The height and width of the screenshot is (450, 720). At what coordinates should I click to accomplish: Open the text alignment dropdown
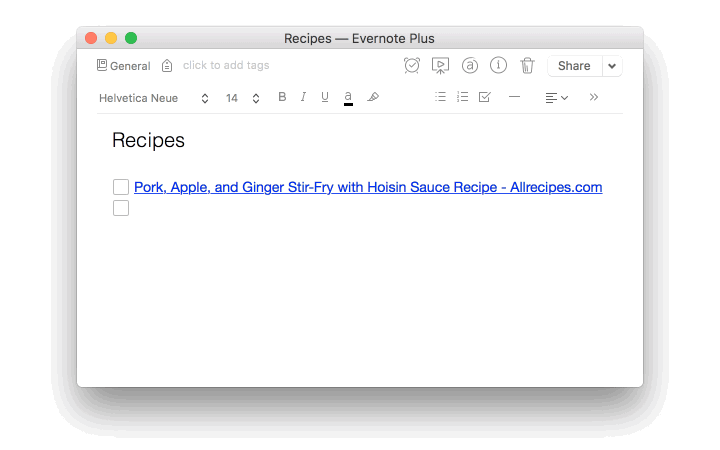(556, 98)
